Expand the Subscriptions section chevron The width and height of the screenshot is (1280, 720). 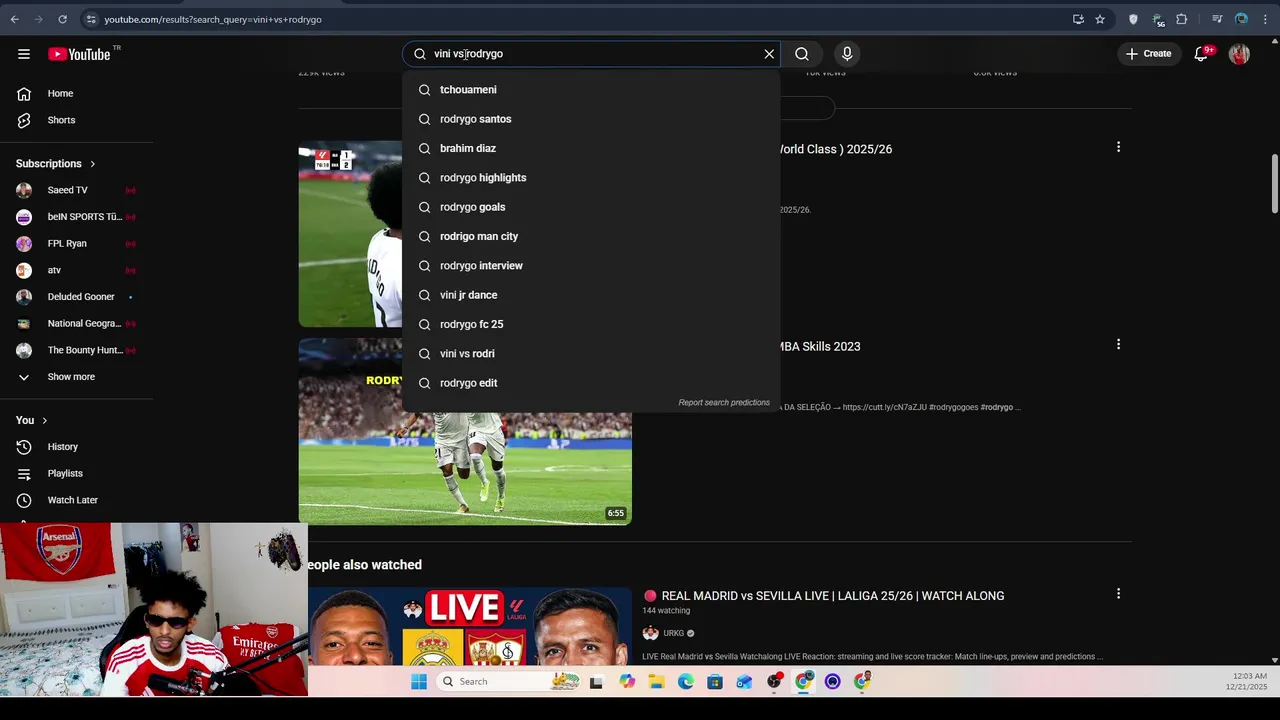click(x=93, y=164)
